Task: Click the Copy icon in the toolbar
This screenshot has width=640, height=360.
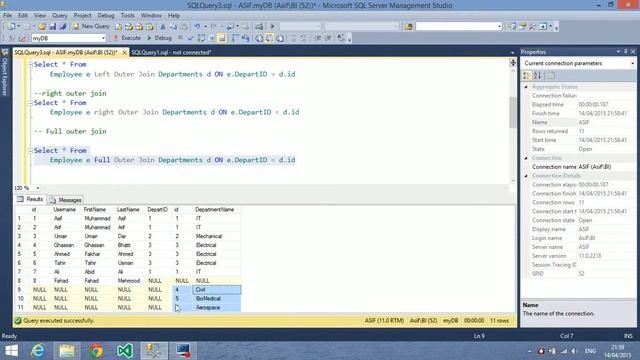Action: pyautogui.click(x=173, y=27)
